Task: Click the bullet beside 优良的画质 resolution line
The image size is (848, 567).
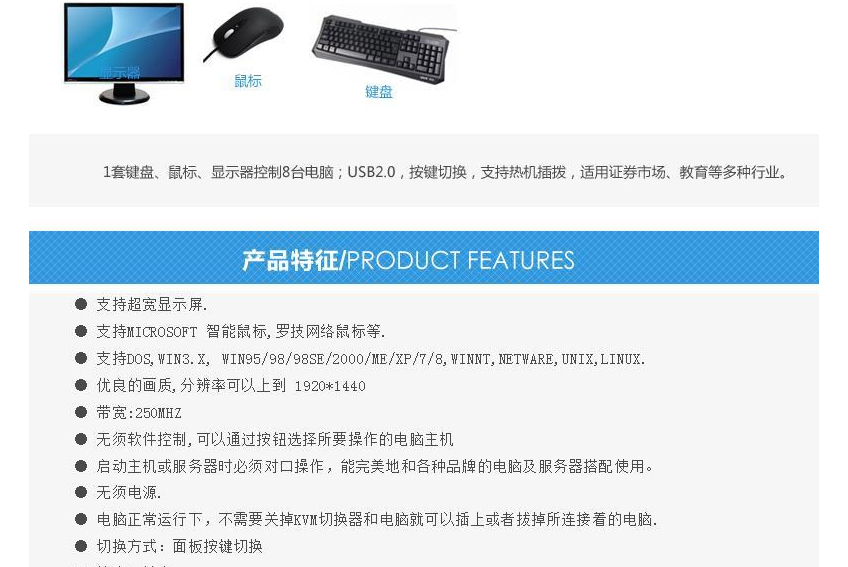Action: [x=81, y=385]
